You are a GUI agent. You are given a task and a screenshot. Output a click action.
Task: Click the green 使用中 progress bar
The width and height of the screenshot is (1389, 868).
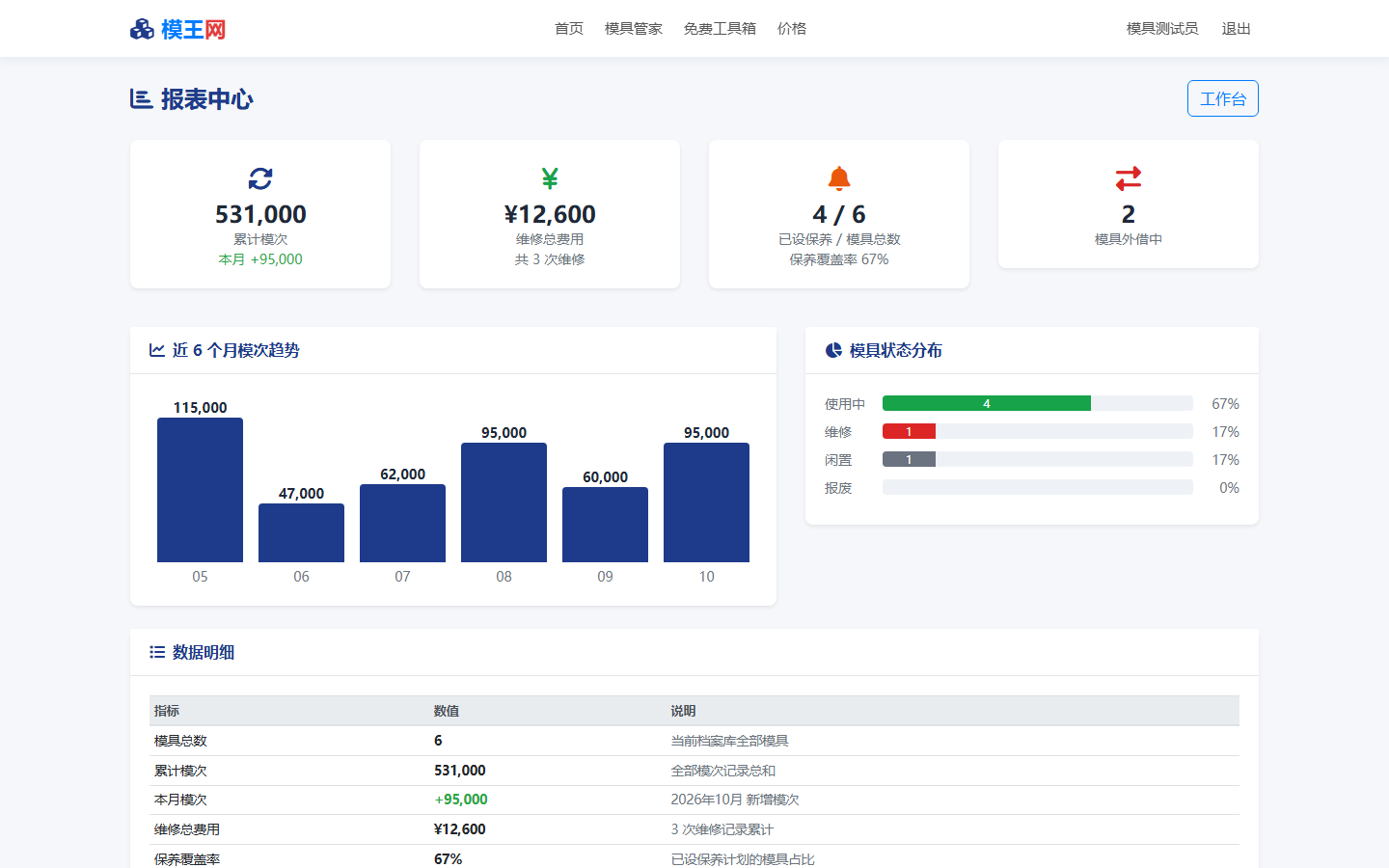pos(987,403)
